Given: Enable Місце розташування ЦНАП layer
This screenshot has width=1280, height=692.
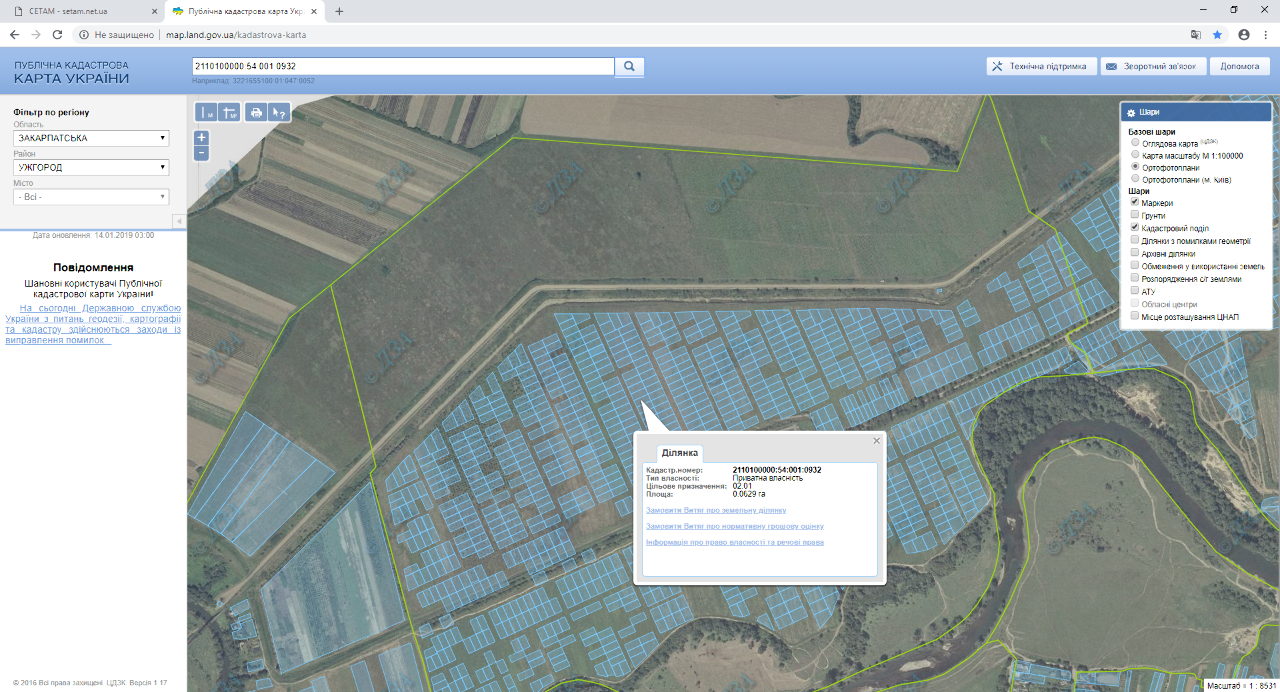Looking at the screenshot, I should (1134, 316).
